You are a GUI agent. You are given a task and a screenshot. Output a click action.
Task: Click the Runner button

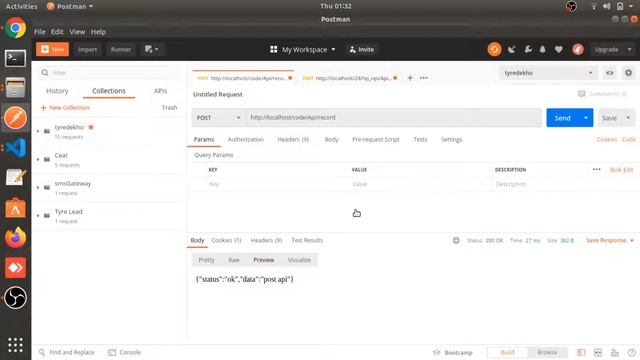[121, 49]
